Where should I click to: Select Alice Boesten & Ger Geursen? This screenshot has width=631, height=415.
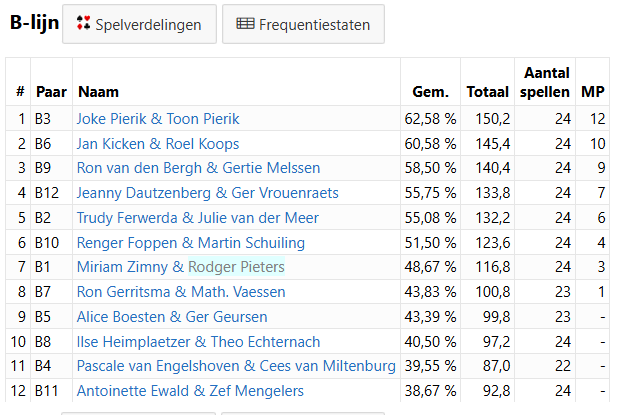pyautogui.click(x=172, y=317)
